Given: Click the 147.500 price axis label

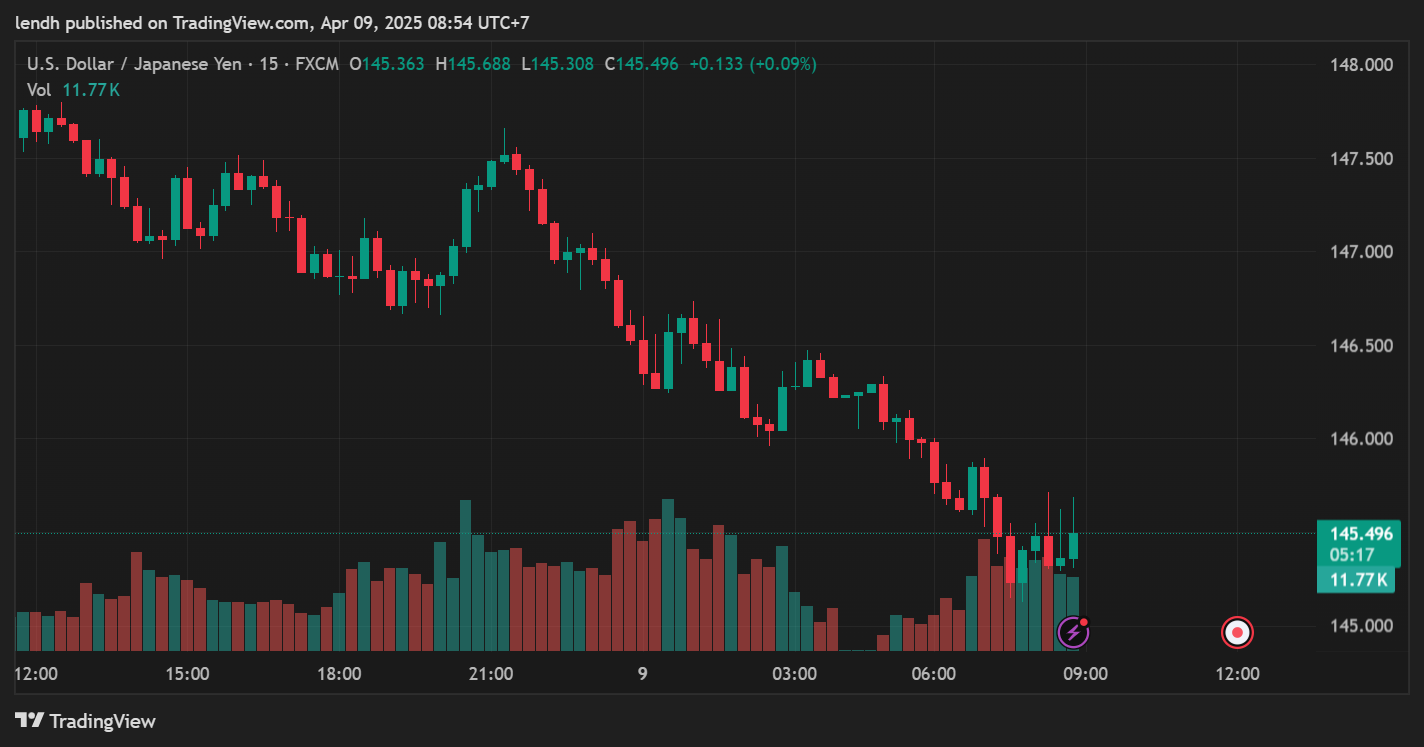Looking at the screenshot, I should tap(1361, 158).
